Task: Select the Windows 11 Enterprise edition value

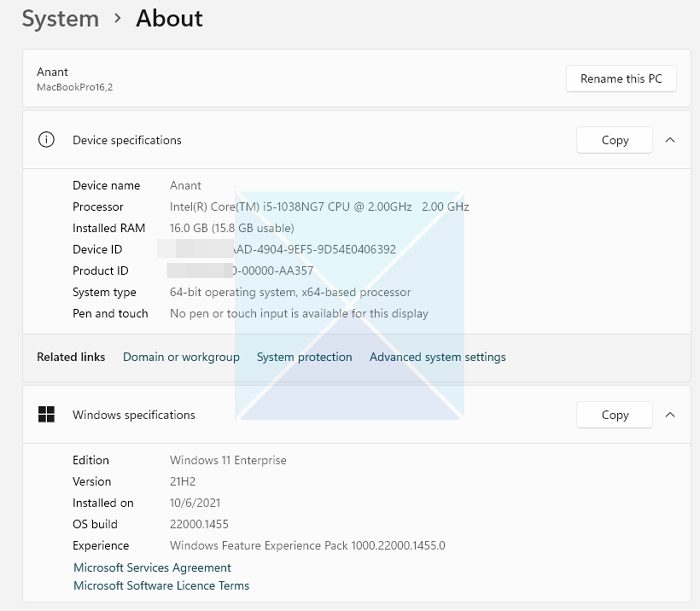Action: [228, 460]
